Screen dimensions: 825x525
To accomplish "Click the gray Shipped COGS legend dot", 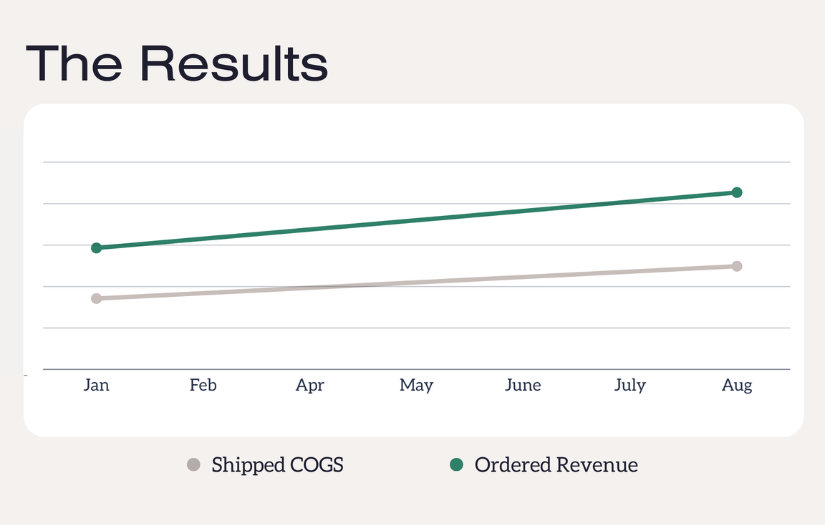I will [194, 465].
